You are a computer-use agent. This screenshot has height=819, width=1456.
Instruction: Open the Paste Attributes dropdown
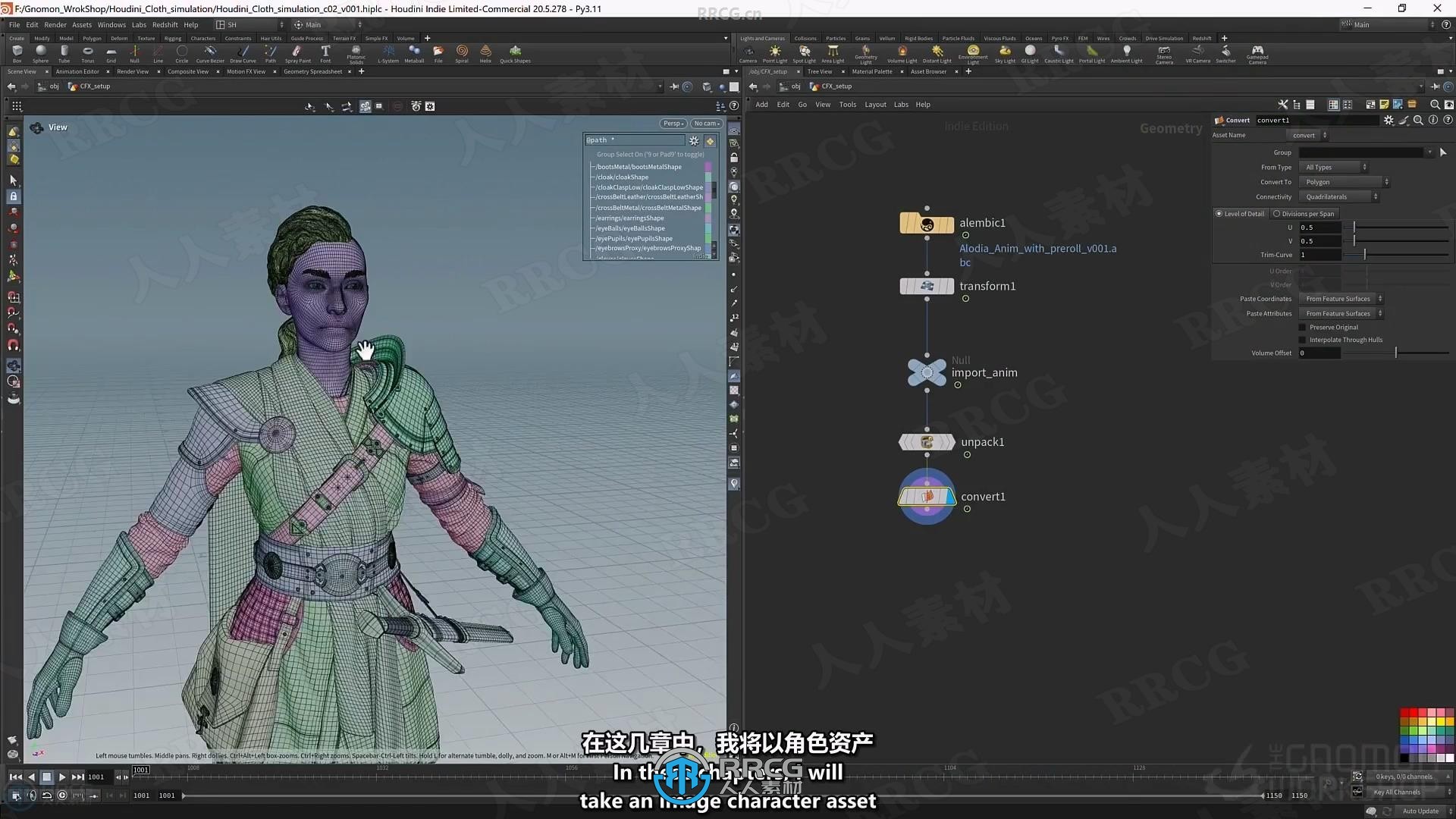click(1341, 314)
